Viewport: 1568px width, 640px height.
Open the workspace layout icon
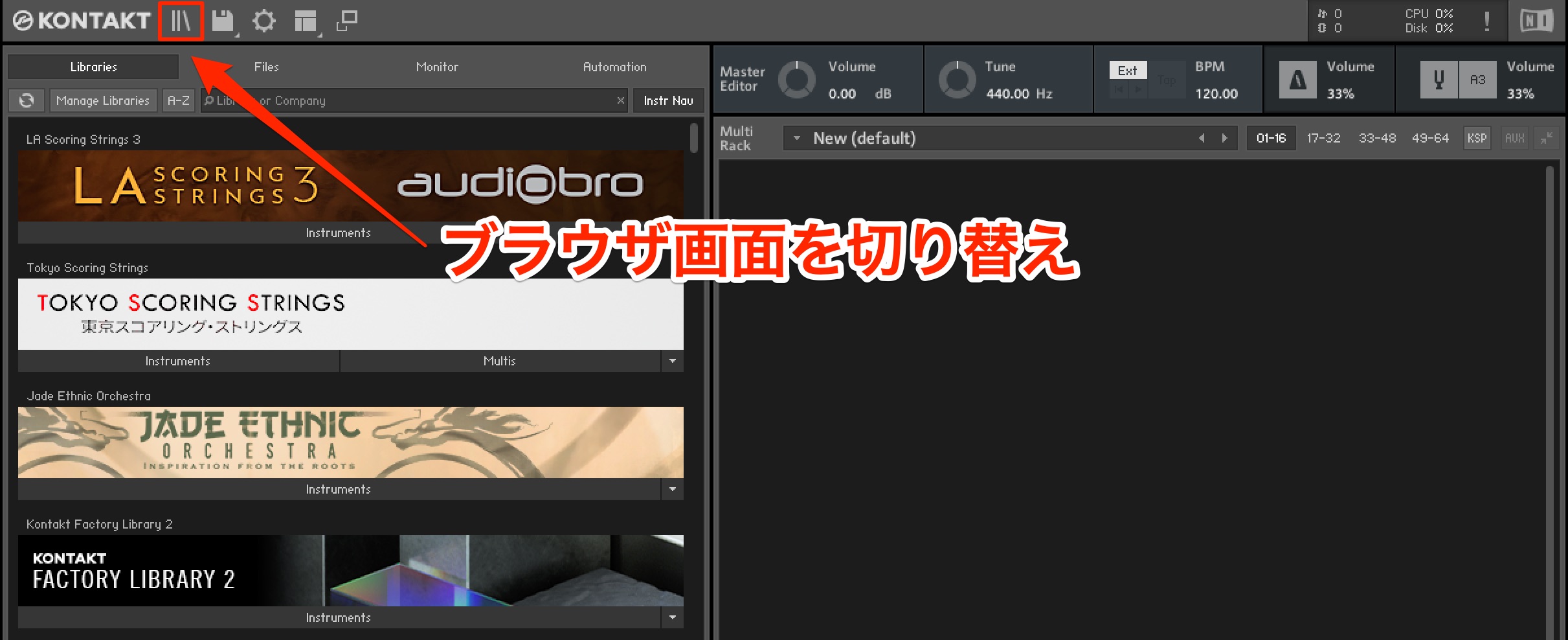(x=306, y=21)
